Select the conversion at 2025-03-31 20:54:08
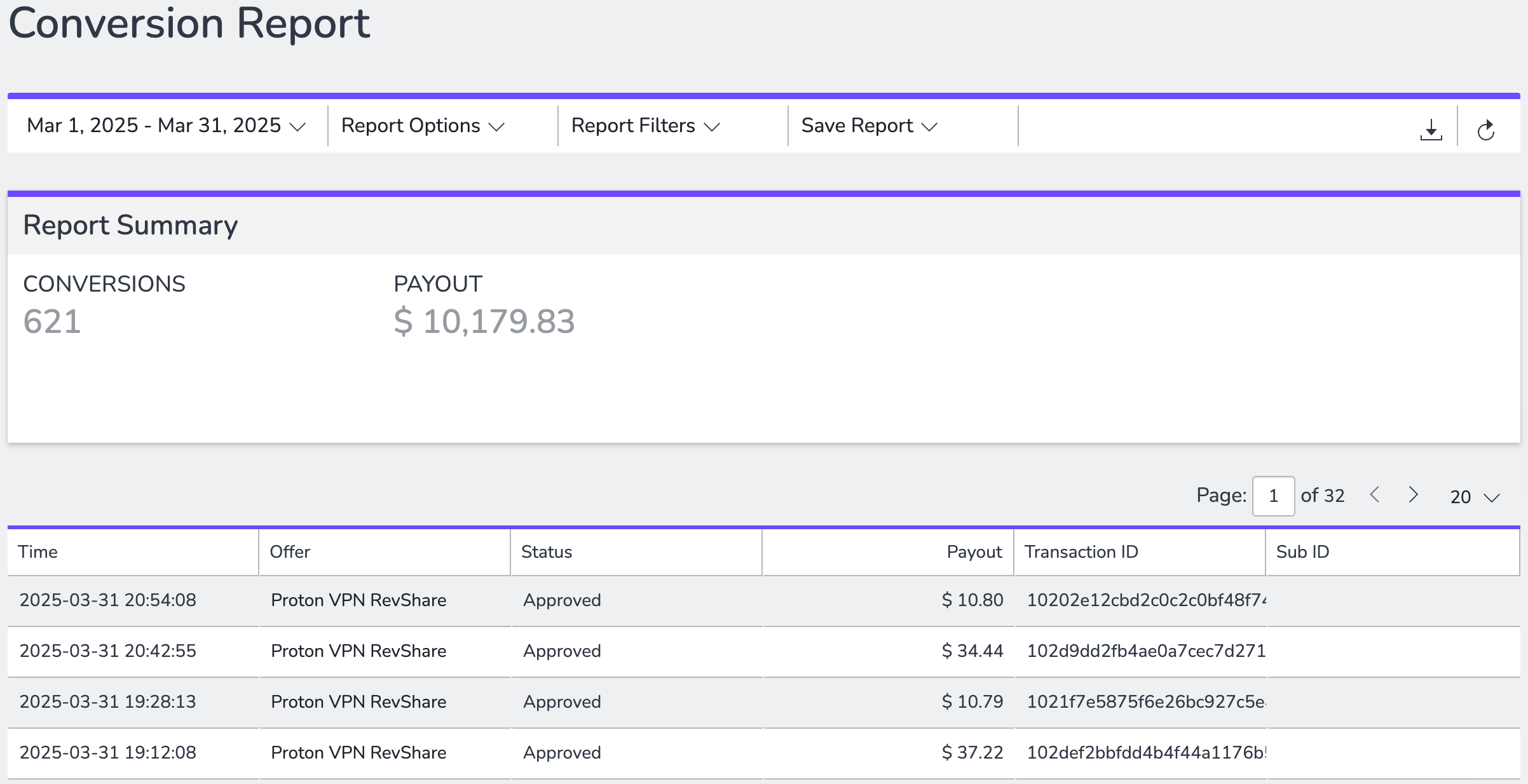The width and height of the screenshot is (1528, 784). pos(764,600)
